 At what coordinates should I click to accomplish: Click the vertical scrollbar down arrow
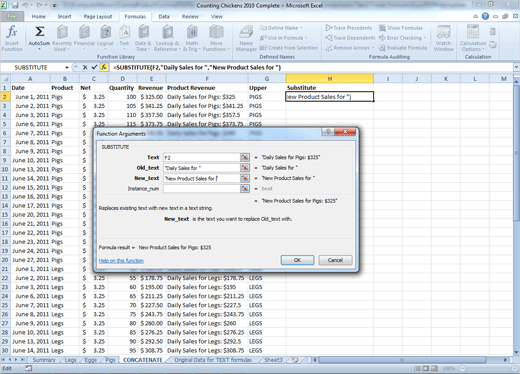pyautogui.click(x=516, y=352)
